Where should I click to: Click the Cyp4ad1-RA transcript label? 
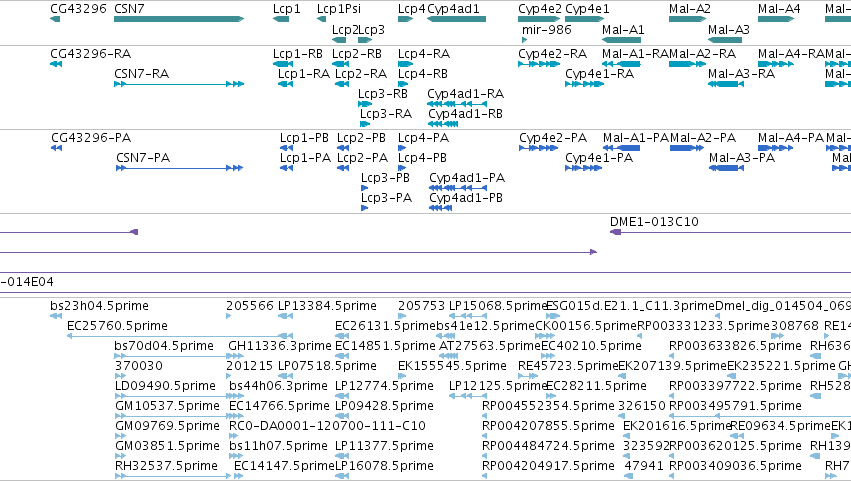(466, 94)
